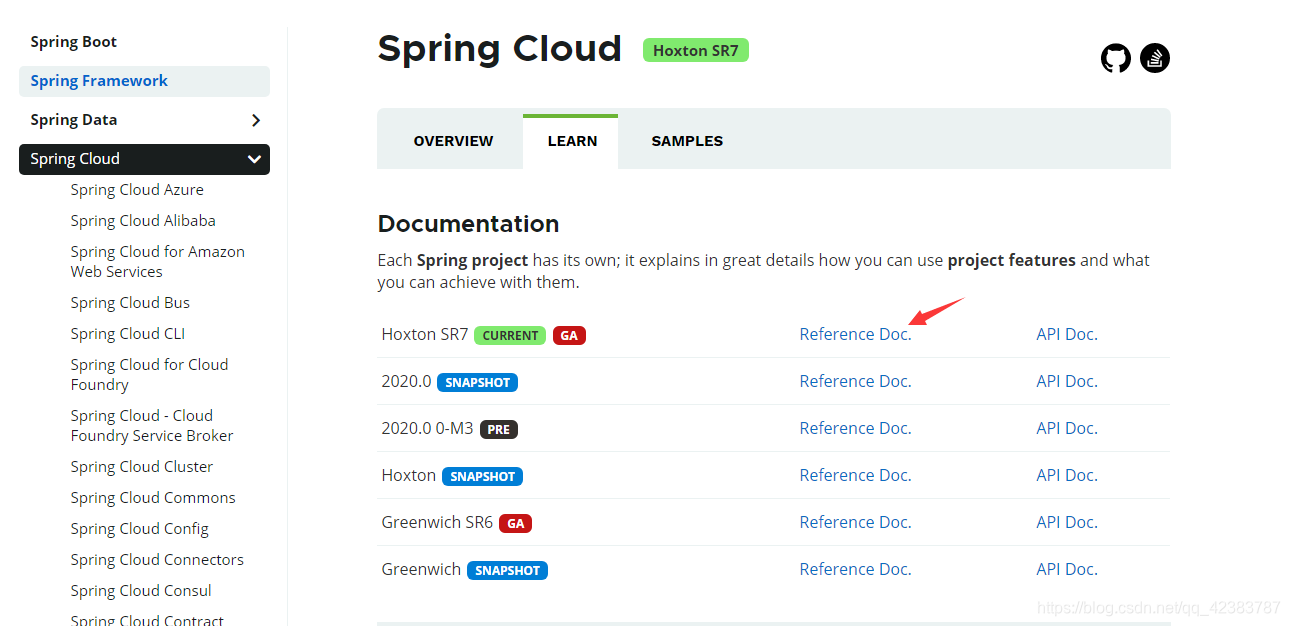Click the PRE badge beside 2020.0 0-M3
The width and height of the screenshot is (1290, 626).
(499, 429)
